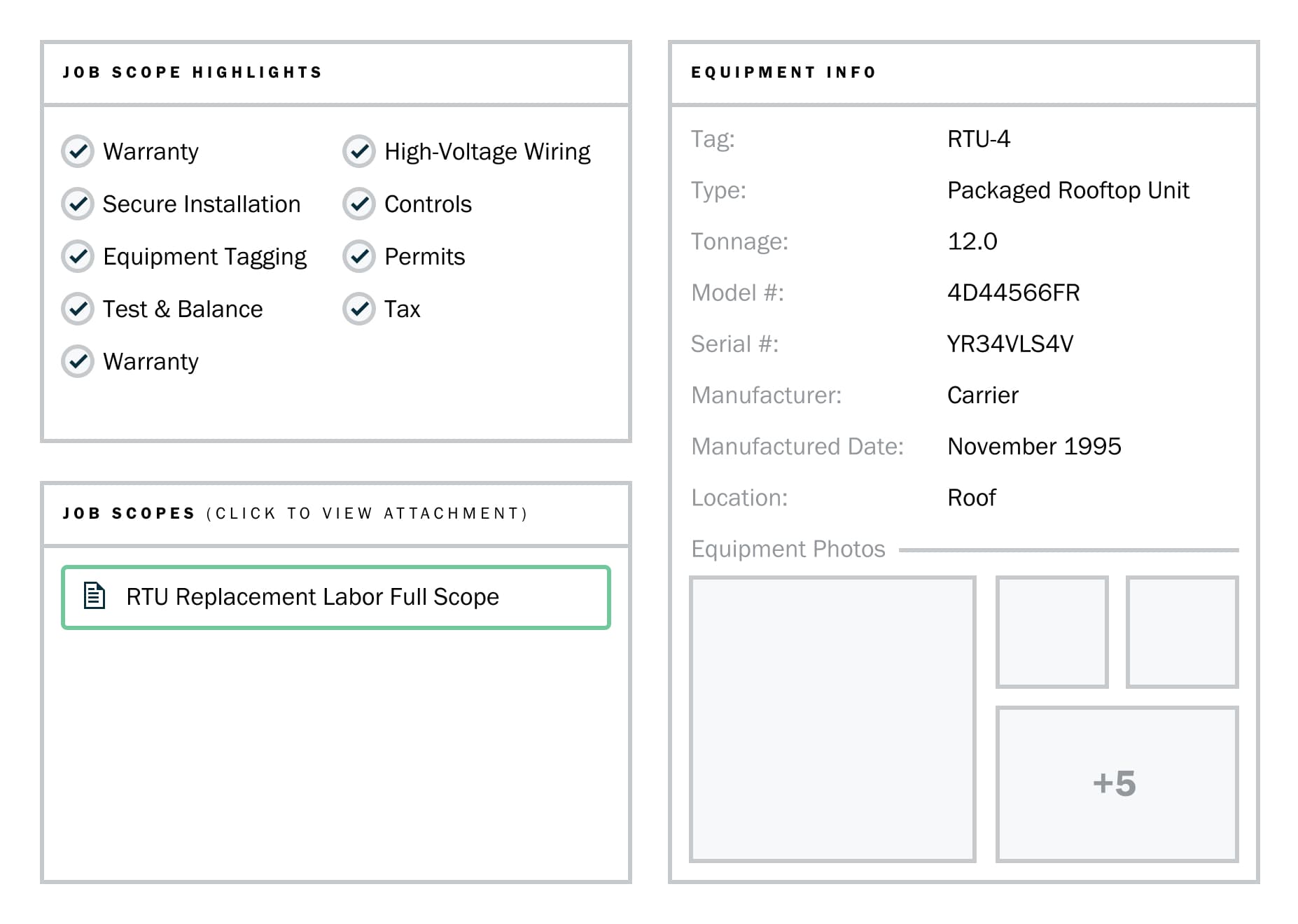Select model number 4D44566FR
Screen dimensions: 1298x924
tap(1014, 292)
